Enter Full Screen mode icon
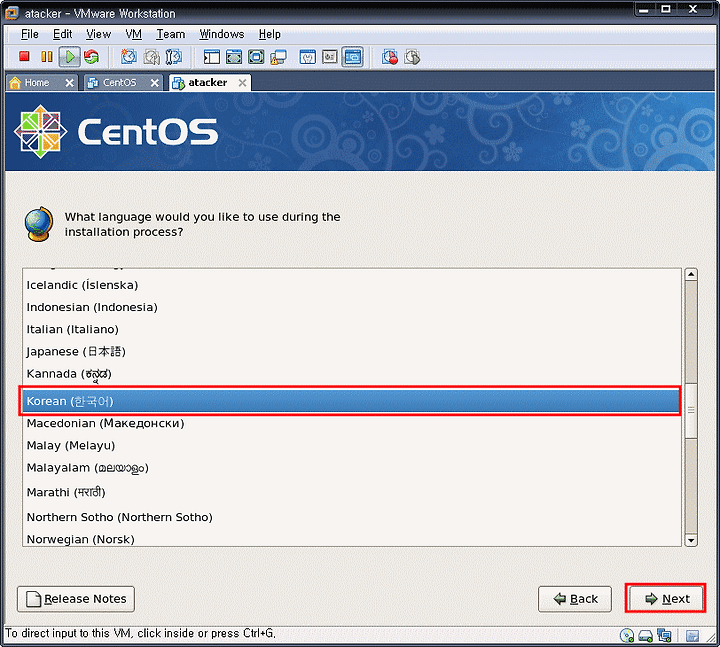 point(256,57)
